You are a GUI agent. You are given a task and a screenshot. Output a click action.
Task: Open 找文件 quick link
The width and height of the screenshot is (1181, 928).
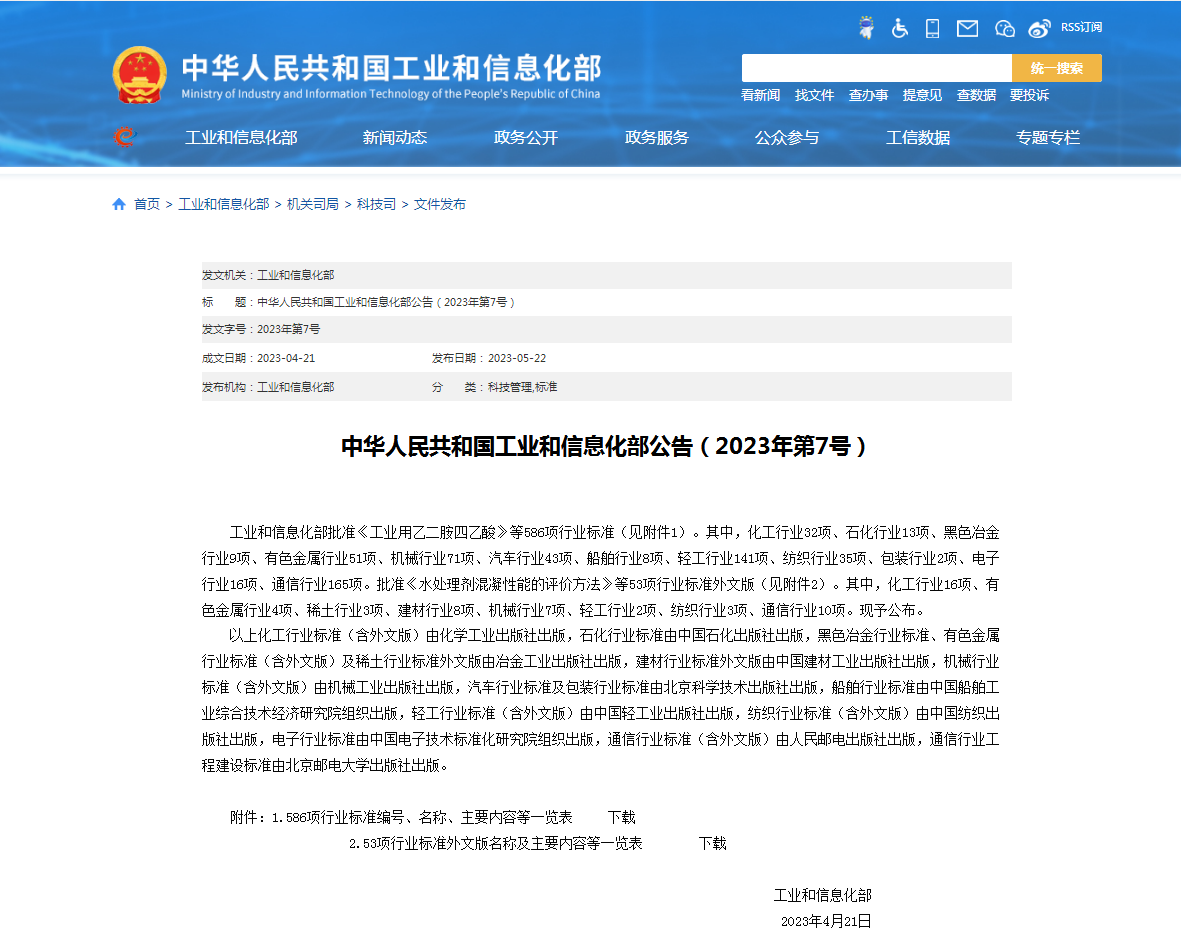814,95
